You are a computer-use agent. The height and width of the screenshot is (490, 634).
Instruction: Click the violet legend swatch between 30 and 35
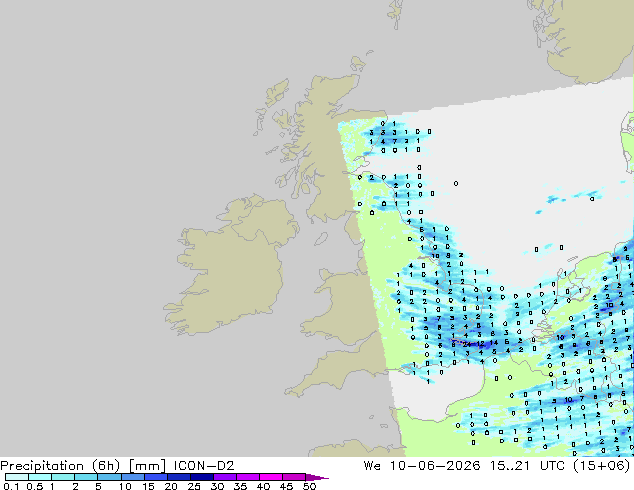[x=224, y=477]
